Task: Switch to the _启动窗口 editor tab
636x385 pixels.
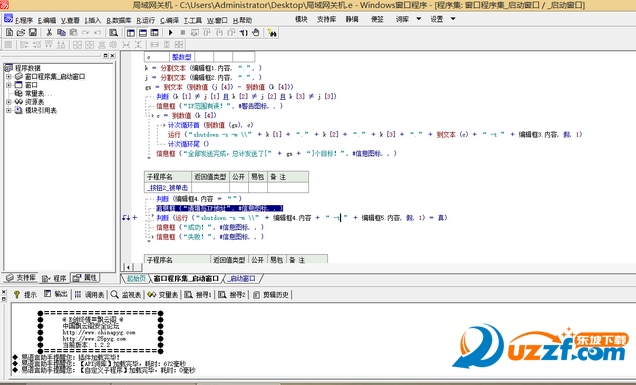Action: click(242, 278)
